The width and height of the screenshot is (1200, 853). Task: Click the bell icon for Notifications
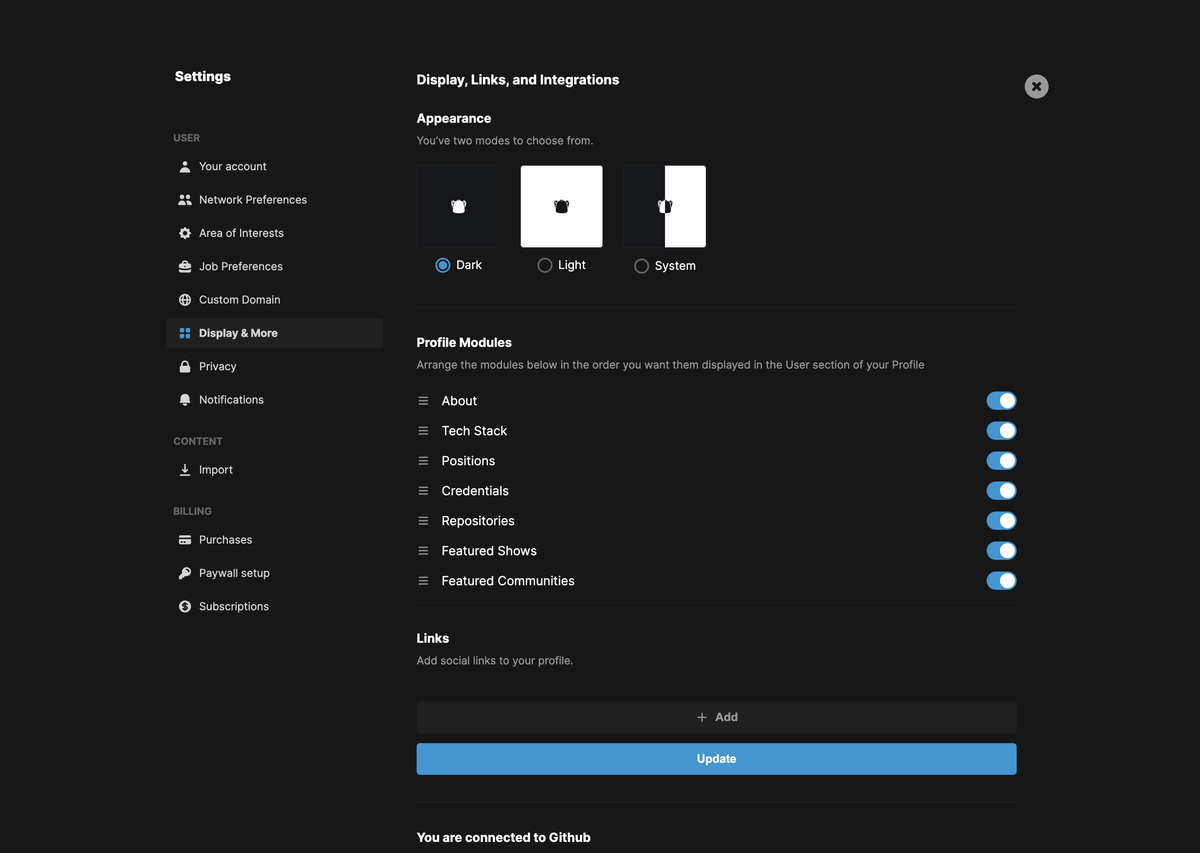click(185, 400)
